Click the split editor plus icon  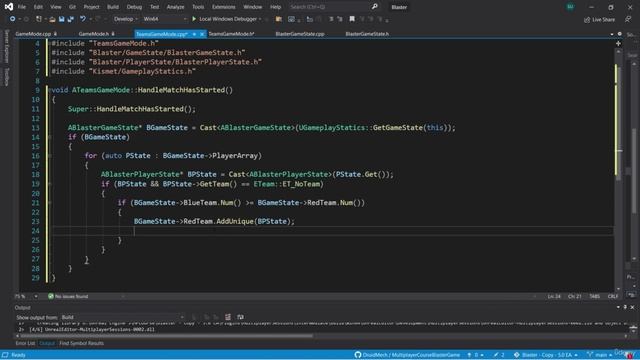pyautogui.click(x=618, y=43)
